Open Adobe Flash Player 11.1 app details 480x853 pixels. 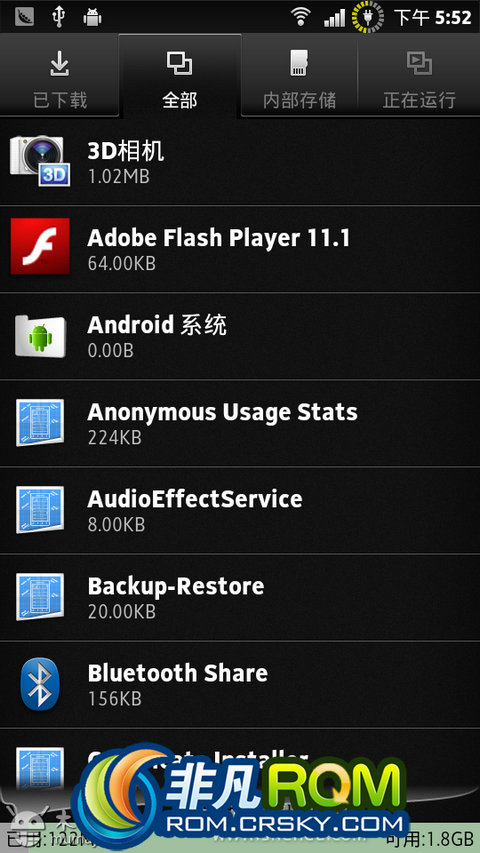[240, 249]
